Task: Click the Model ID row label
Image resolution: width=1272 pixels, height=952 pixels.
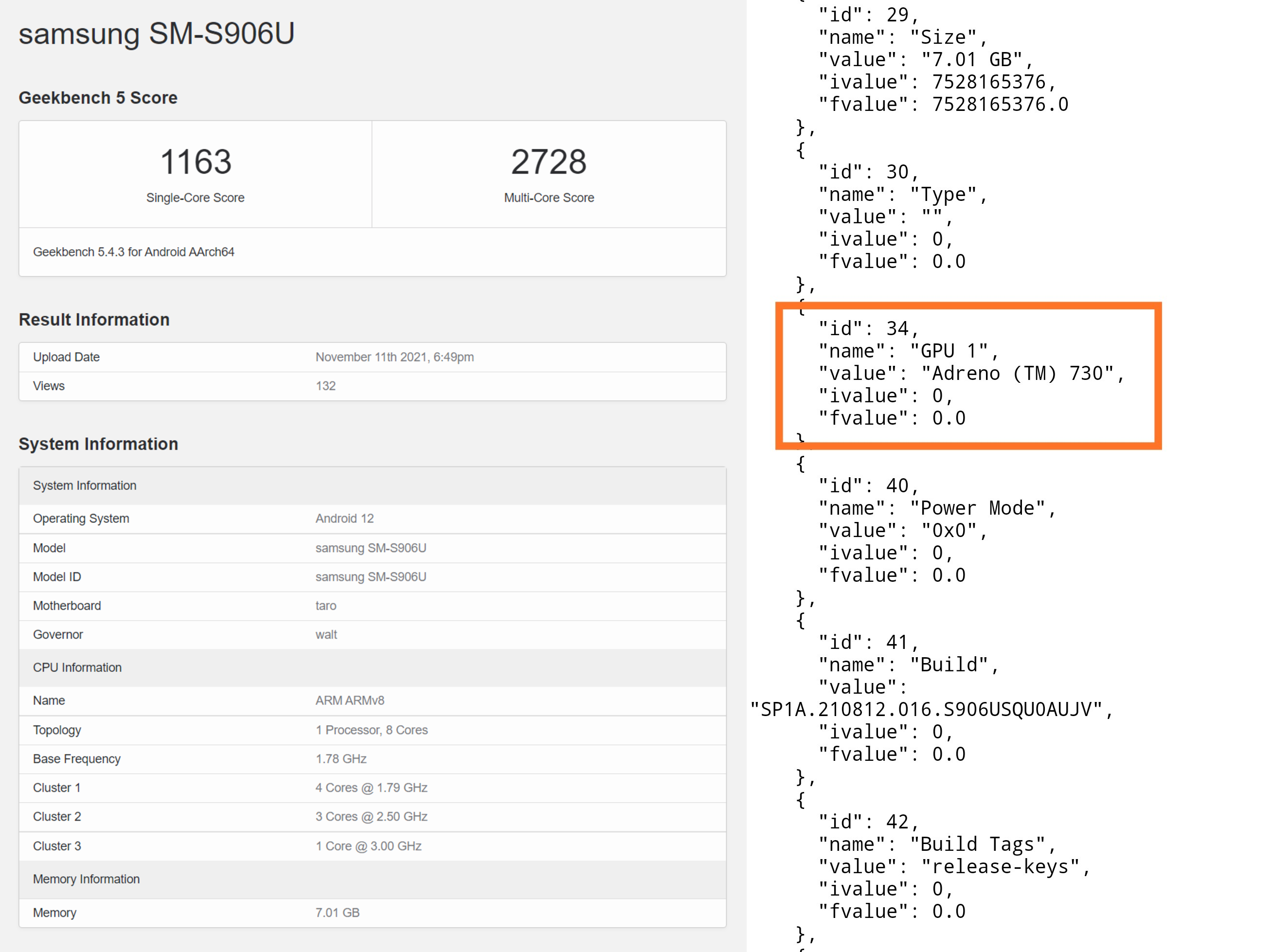Action: [x=57, y=577]
